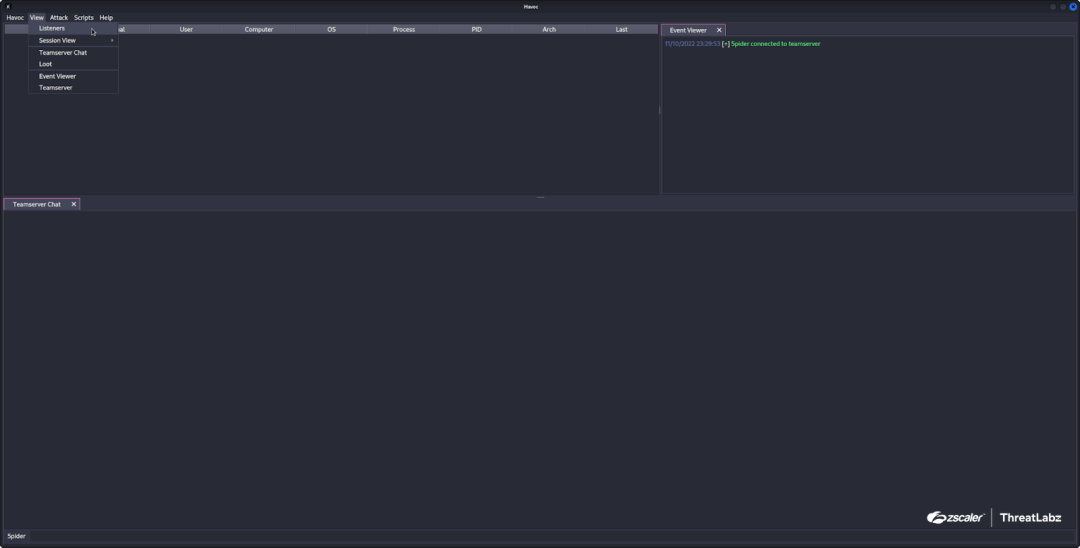
Task: Close the Event Viewer tab
Action: pyautogui.click(x=719, y=30)
